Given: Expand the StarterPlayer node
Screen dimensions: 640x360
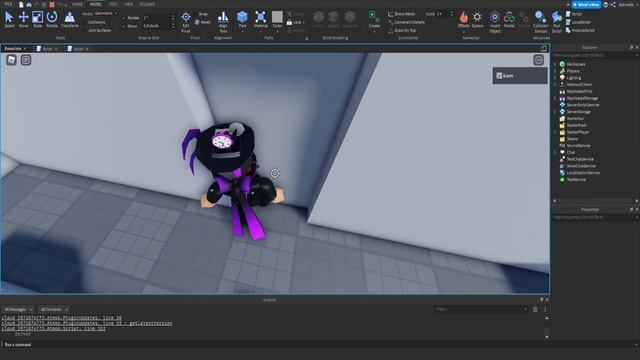Looking at the screenshot, I should coord(555,132).
